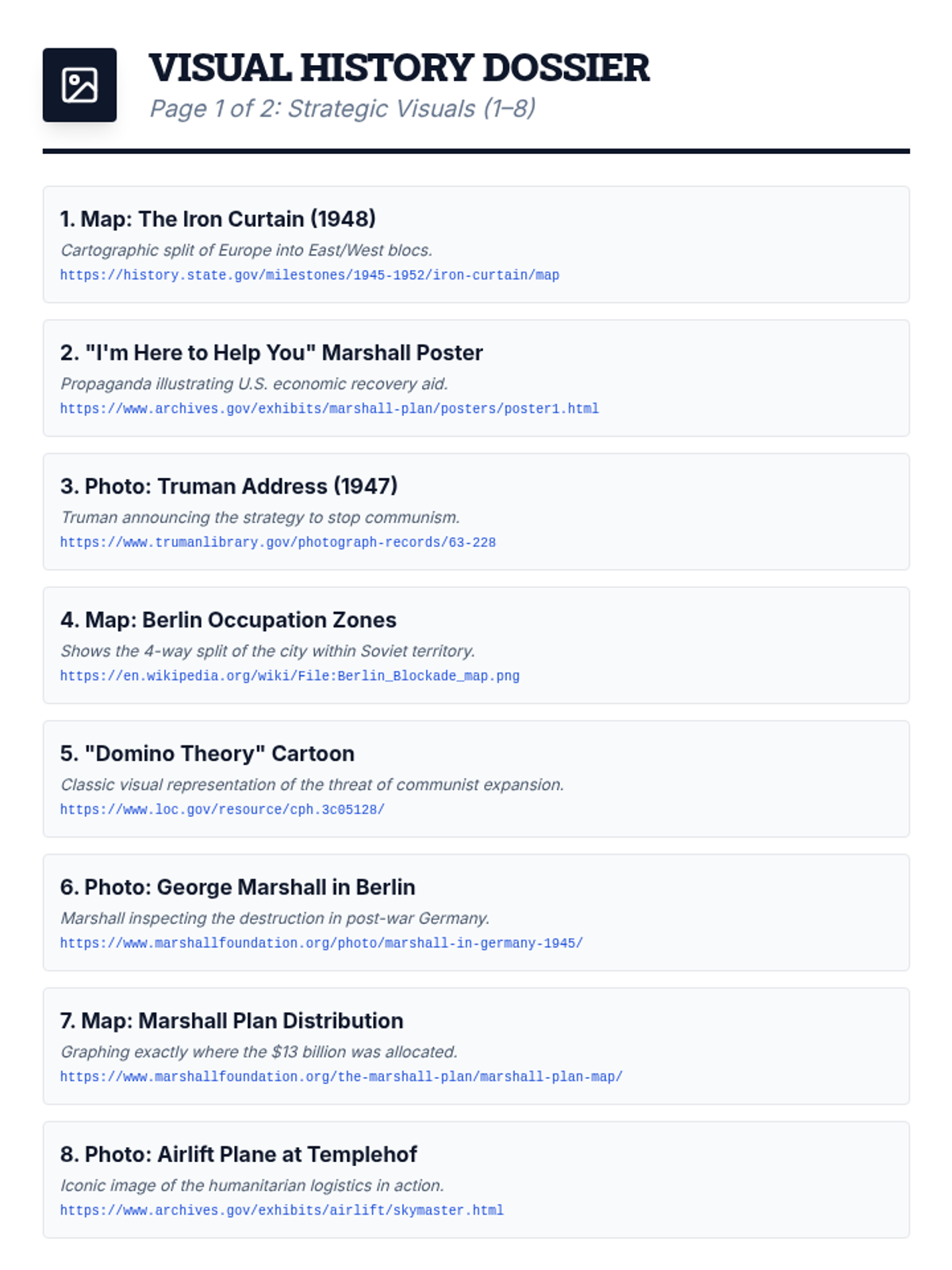Select the Airlift Plane at Templehof heading
This screenshot has width=952, height=1270.
click(x=238, y=1154)
